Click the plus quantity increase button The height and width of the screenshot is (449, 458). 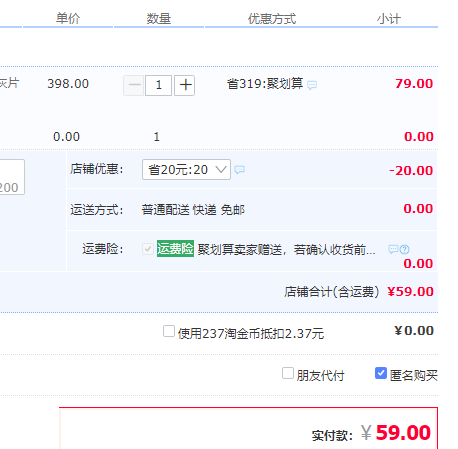click(x=184, y=85)
